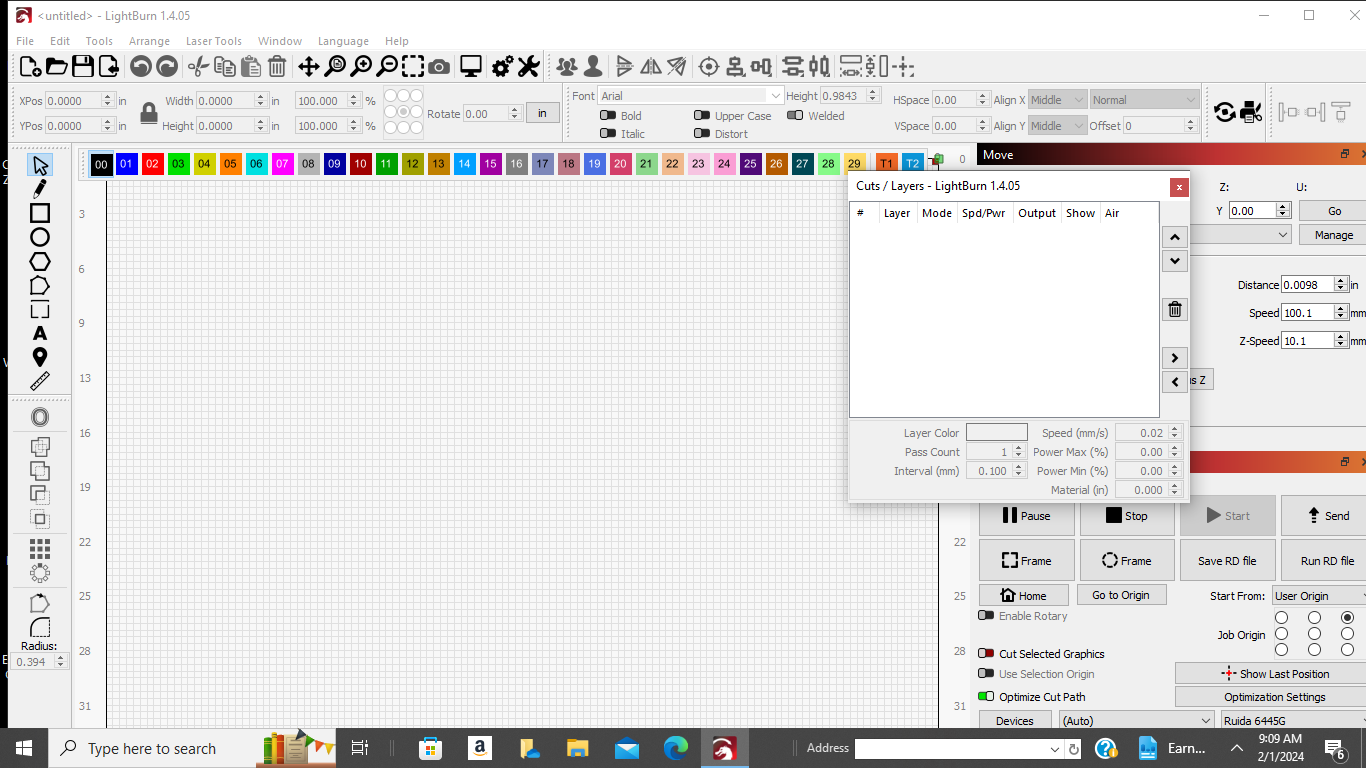Select the Ellipse drawing tool

[x=40, y=237]
